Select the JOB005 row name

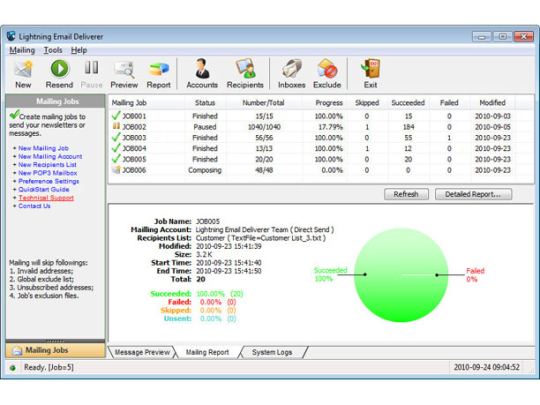(x=134, y=159)
